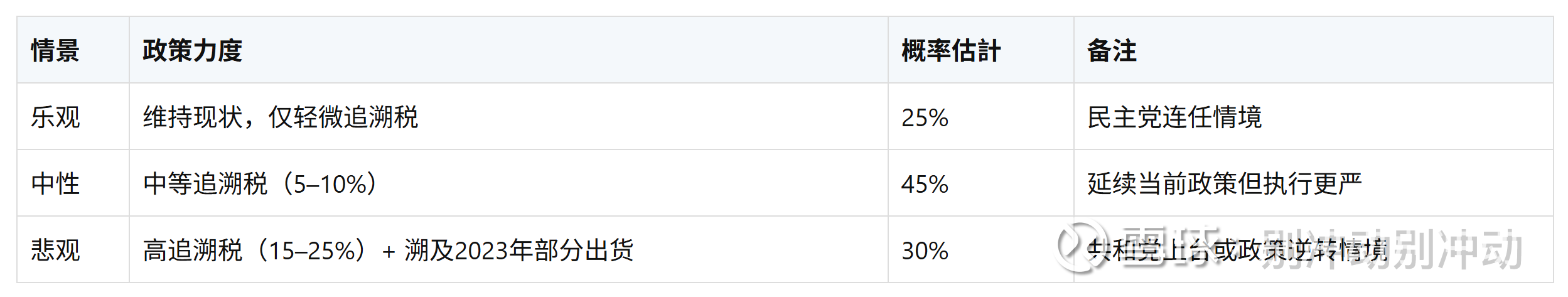
Task: Click the 备注 column header
Action: (x=1111, y=50)
